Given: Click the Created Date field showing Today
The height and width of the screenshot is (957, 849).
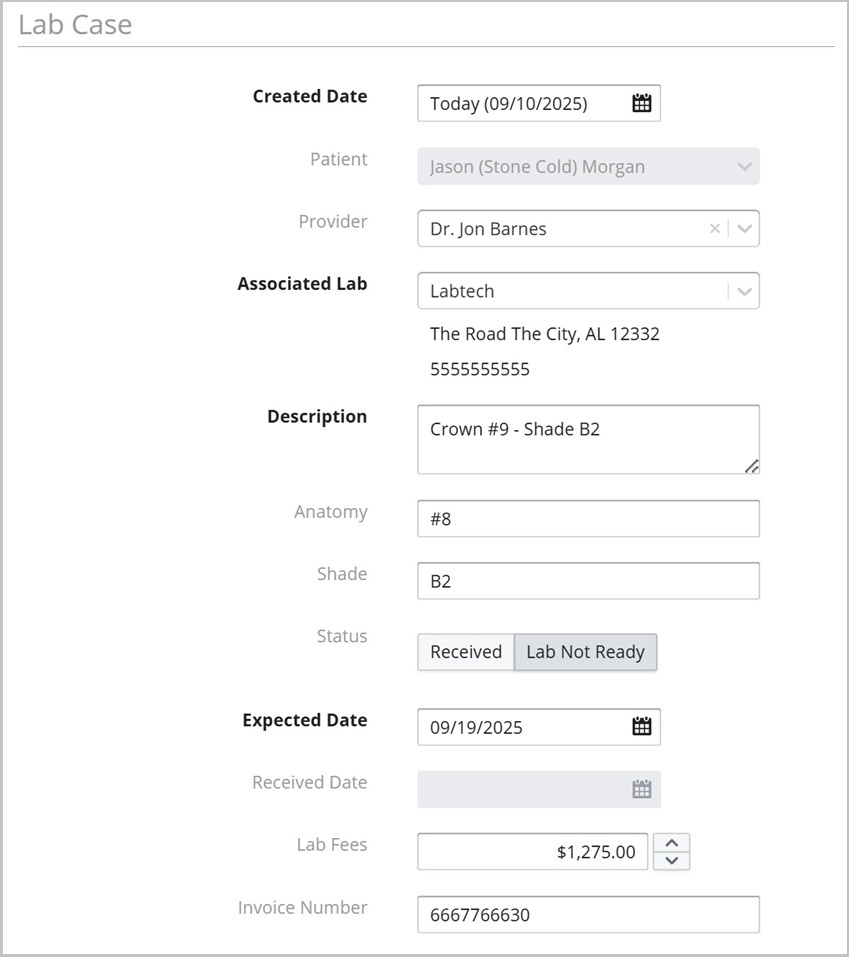Looking at the screenshot, I should click(x=520, y=103).
